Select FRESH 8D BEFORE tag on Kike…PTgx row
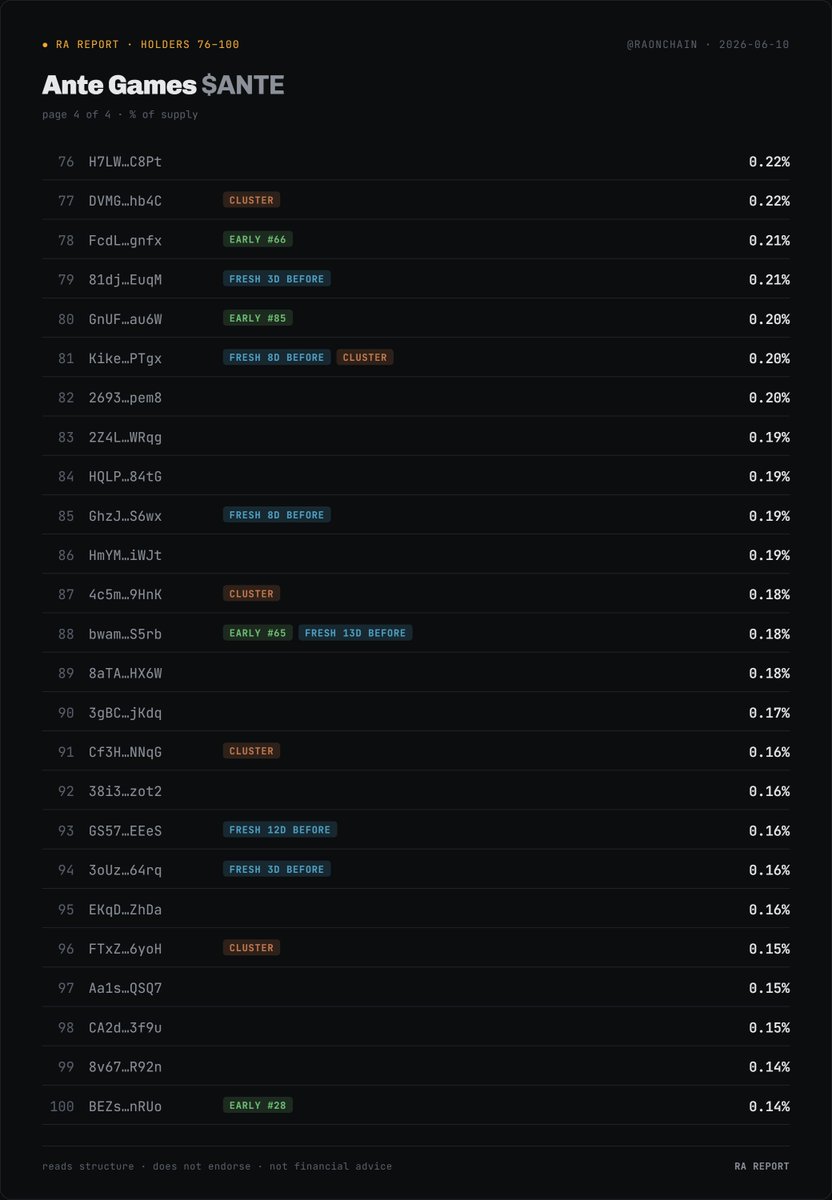Image resolution: width=832 pixels, height=1200 pixels. (x=277, y=357)
